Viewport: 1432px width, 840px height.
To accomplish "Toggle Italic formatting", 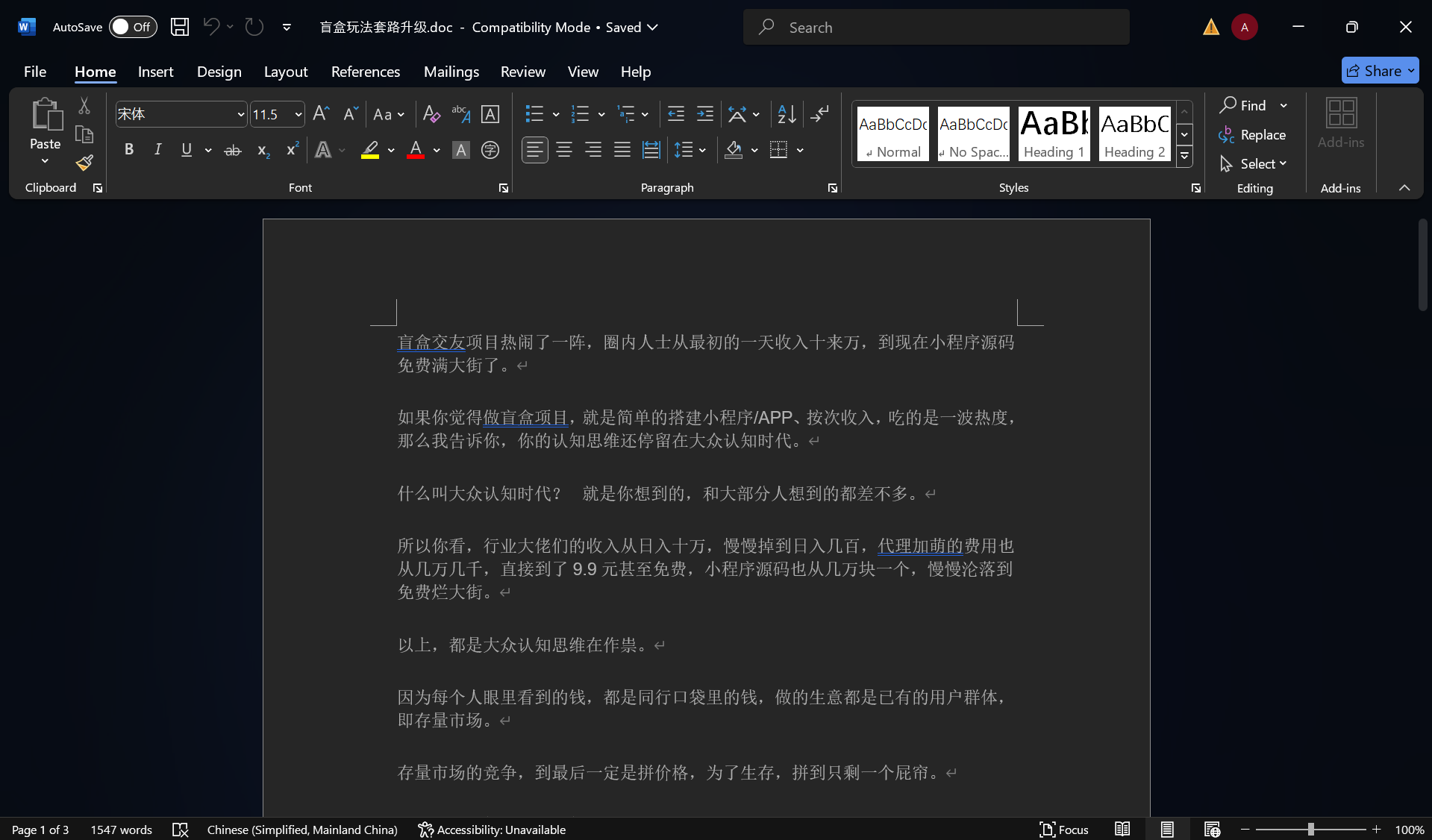I will pyautogui.click(x=157, y=150).
